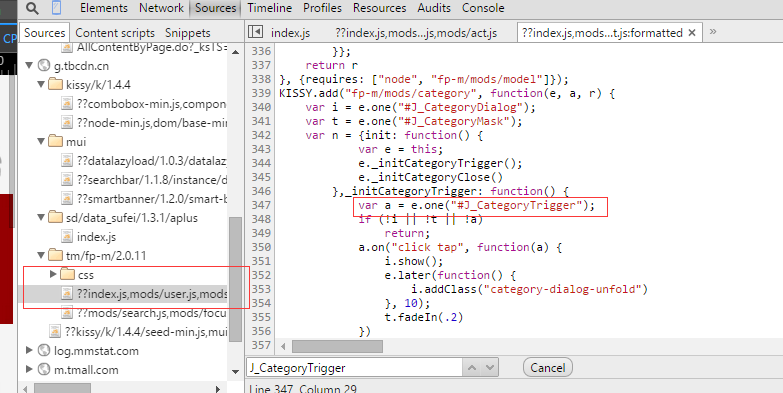
Task: Open the DevTools search magnifier icon
Action: (32, 8)
